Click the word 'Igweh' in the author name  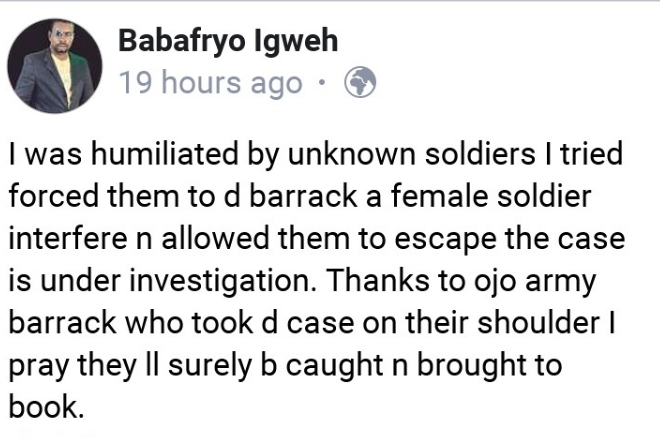tap(296, 43)
